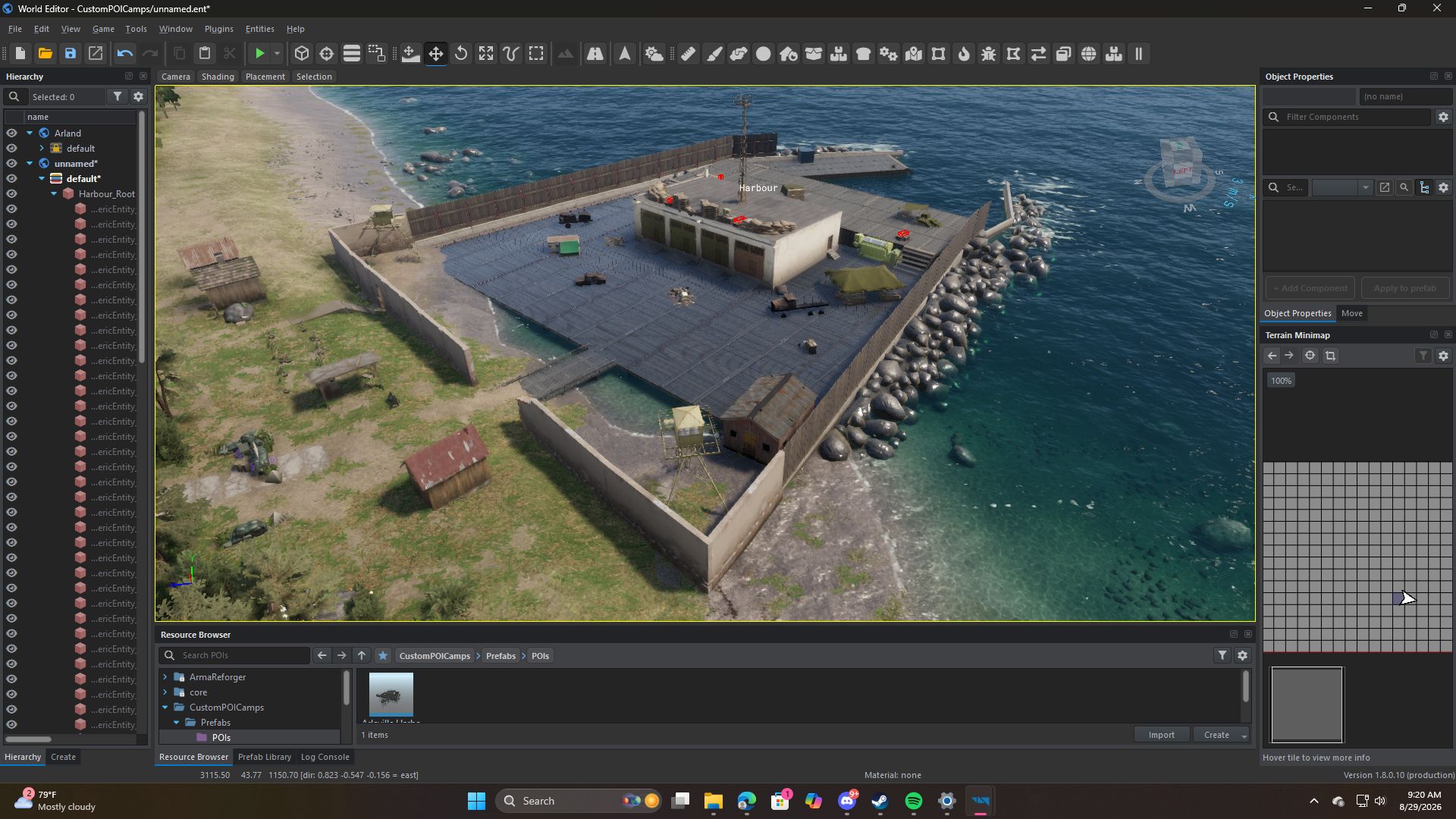This screenshot has width=1456, height=819.
Task: Collapse the Harbour_Root node
Action: [x=54, y=193]
